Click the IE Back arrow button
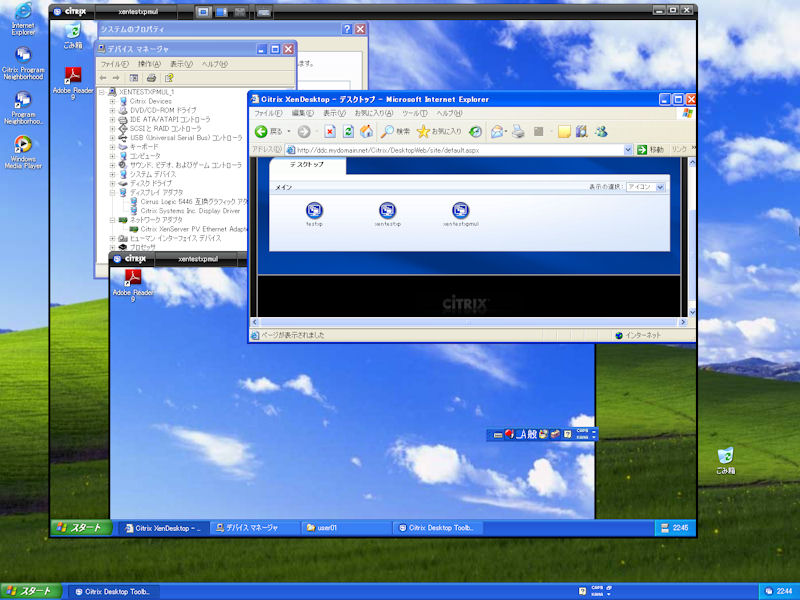 pos(261,132)
